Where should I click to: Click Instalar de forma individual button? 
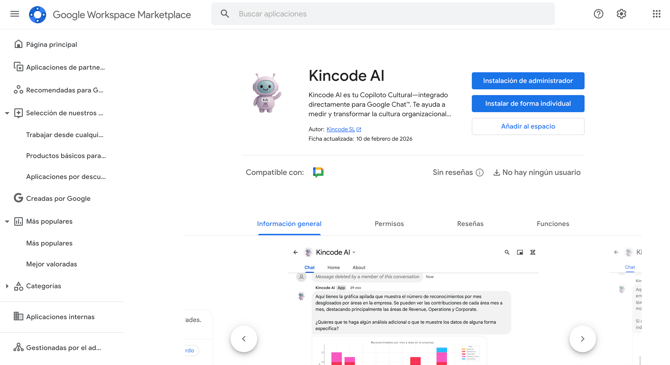pyautogui.click(x=528, y=103)
